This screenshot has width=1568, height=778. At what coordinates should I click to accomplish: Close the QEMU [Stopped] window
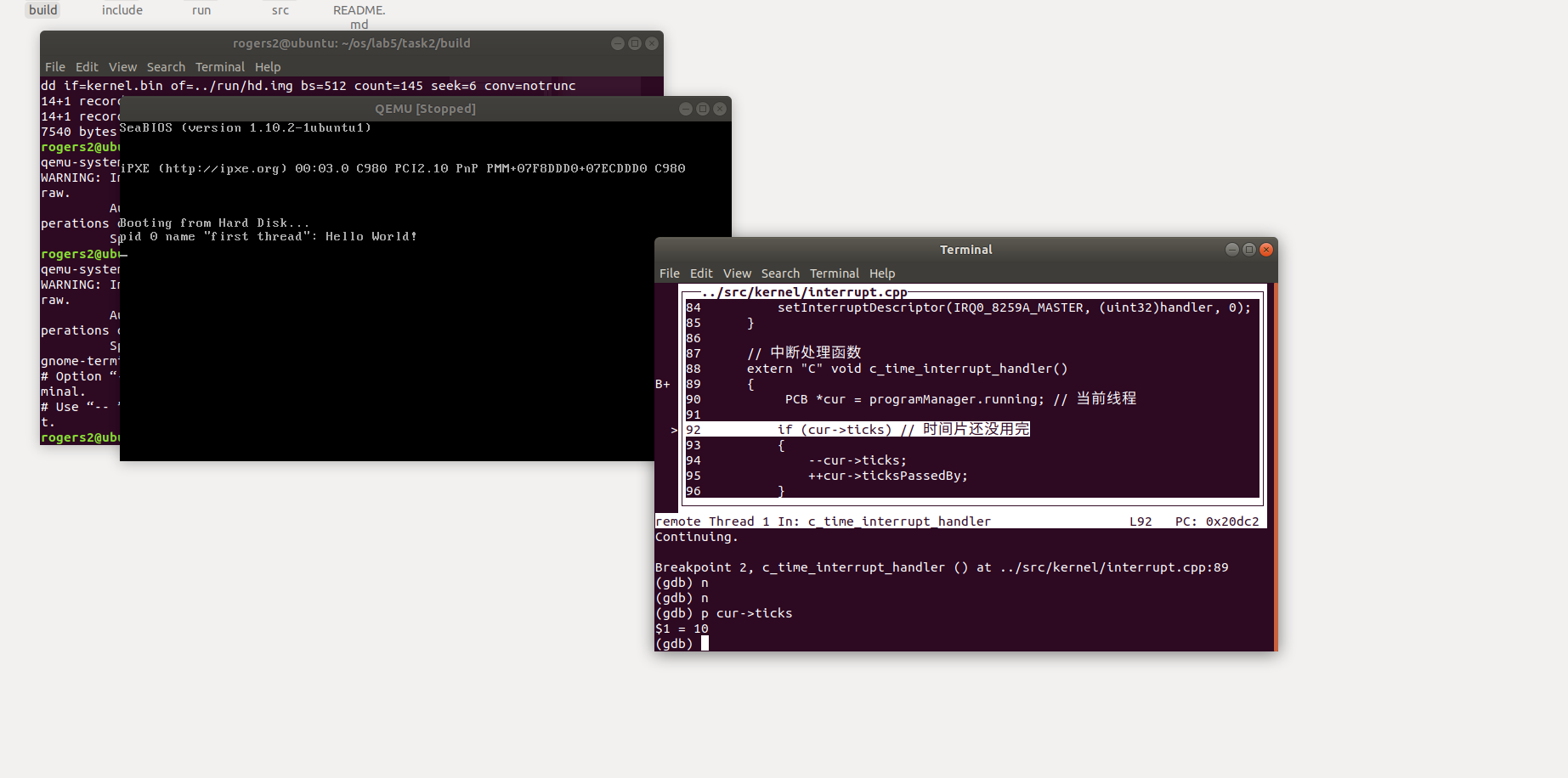point(720,109)
